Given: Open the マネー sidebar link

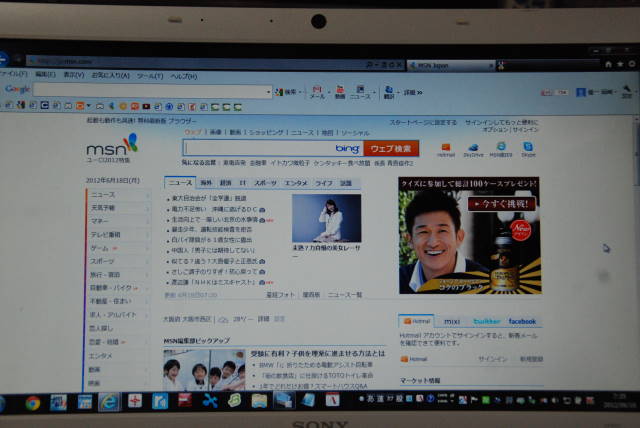Looking at the screenshot, I should tap(100, 221).
